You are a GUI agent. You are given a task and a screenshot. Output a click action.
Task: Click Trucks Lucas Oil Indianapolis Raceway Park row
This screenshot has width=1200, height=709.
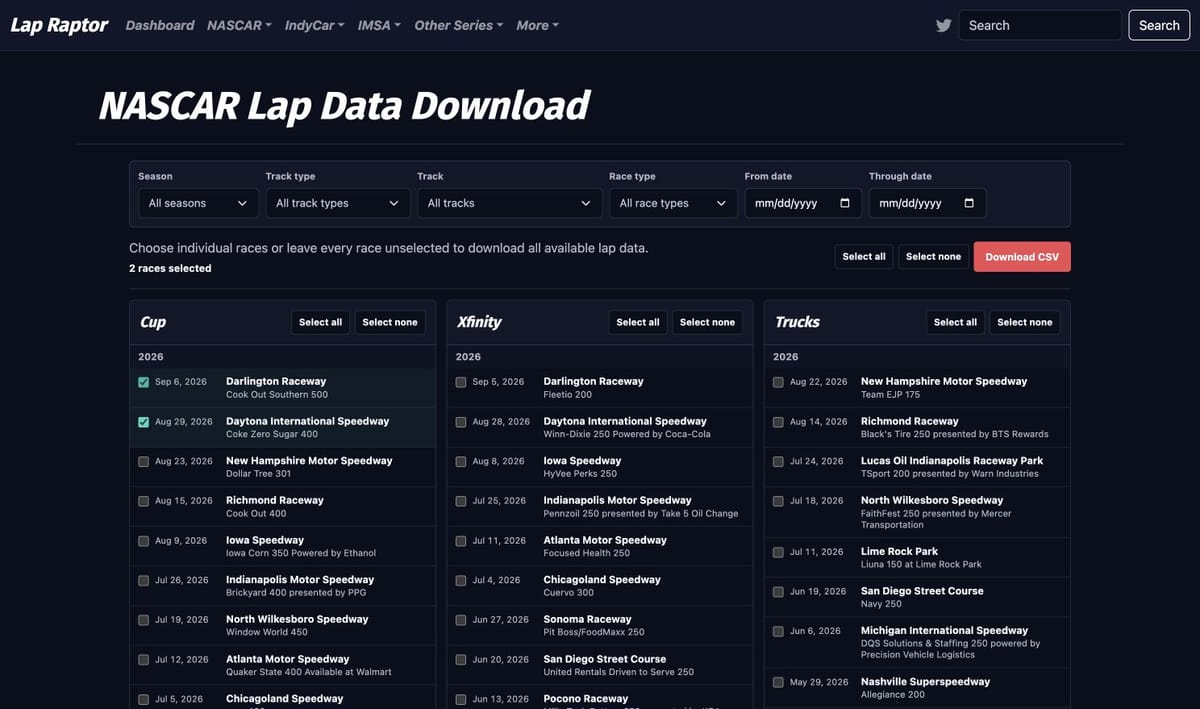click(x=917, y=467)
